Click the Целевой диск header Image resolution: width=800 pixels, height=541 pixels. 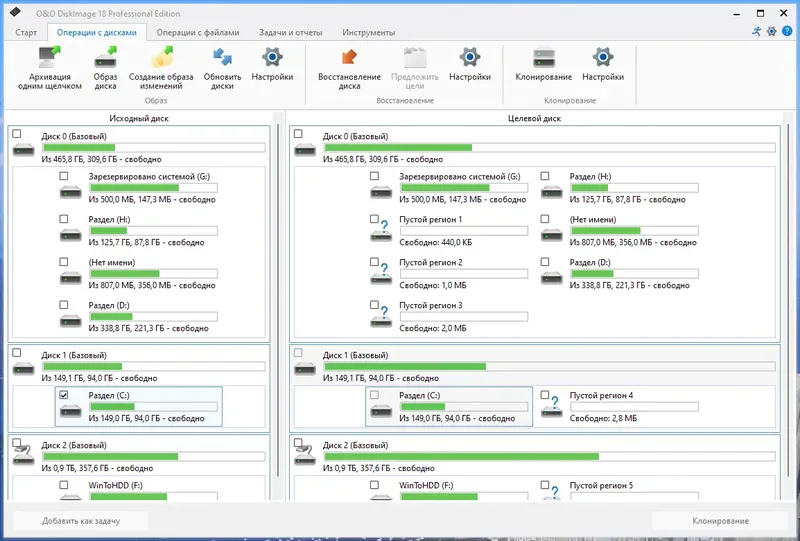(x=534, y=118)
